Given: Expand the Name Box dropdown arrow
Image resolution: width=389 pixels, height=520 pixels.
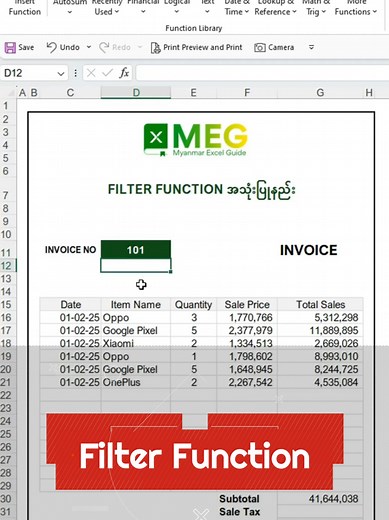Looking at the screenshot, I should click(61, 73).
